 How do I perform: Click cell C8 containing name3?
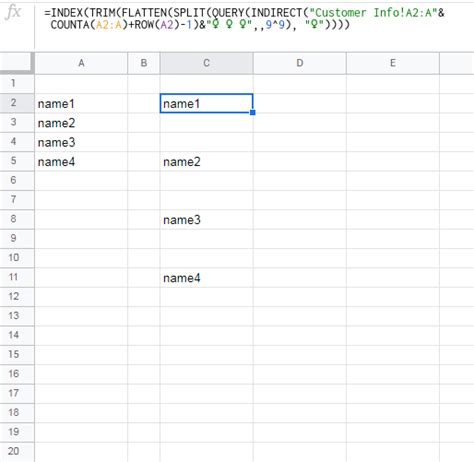coord(206,220)
